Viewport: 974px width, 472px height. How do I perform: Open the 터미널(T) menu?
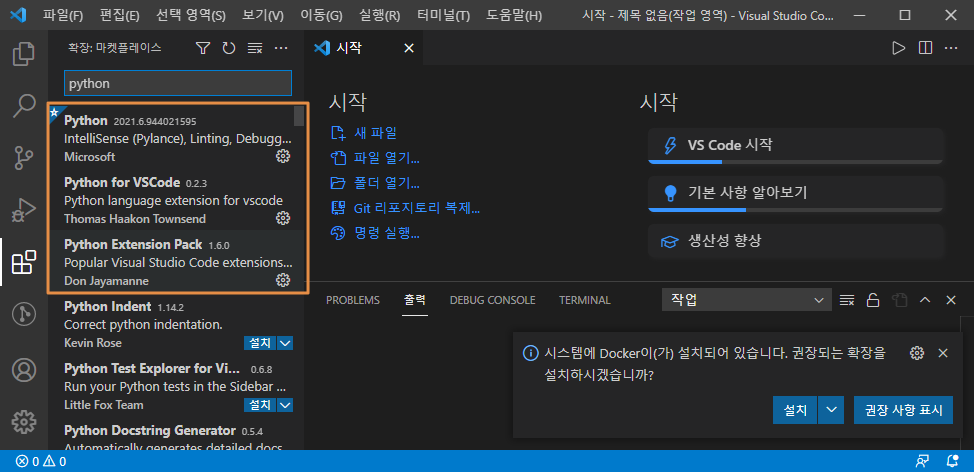click(444, 16)
